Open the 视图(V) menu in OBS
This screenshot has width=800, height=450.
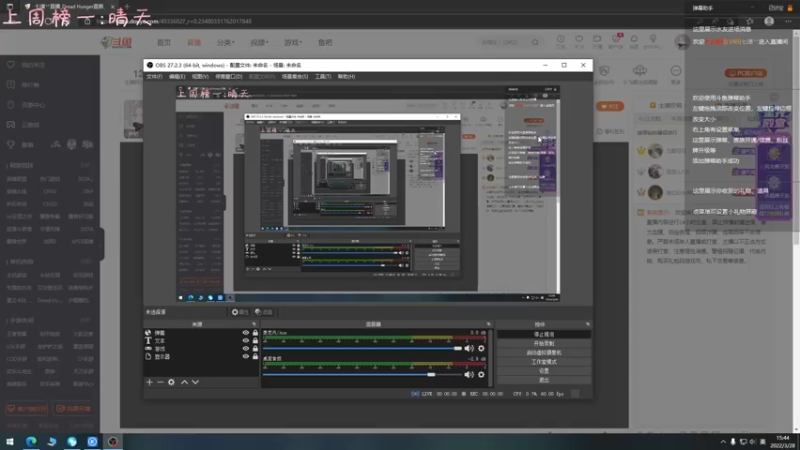coord(200,77)
